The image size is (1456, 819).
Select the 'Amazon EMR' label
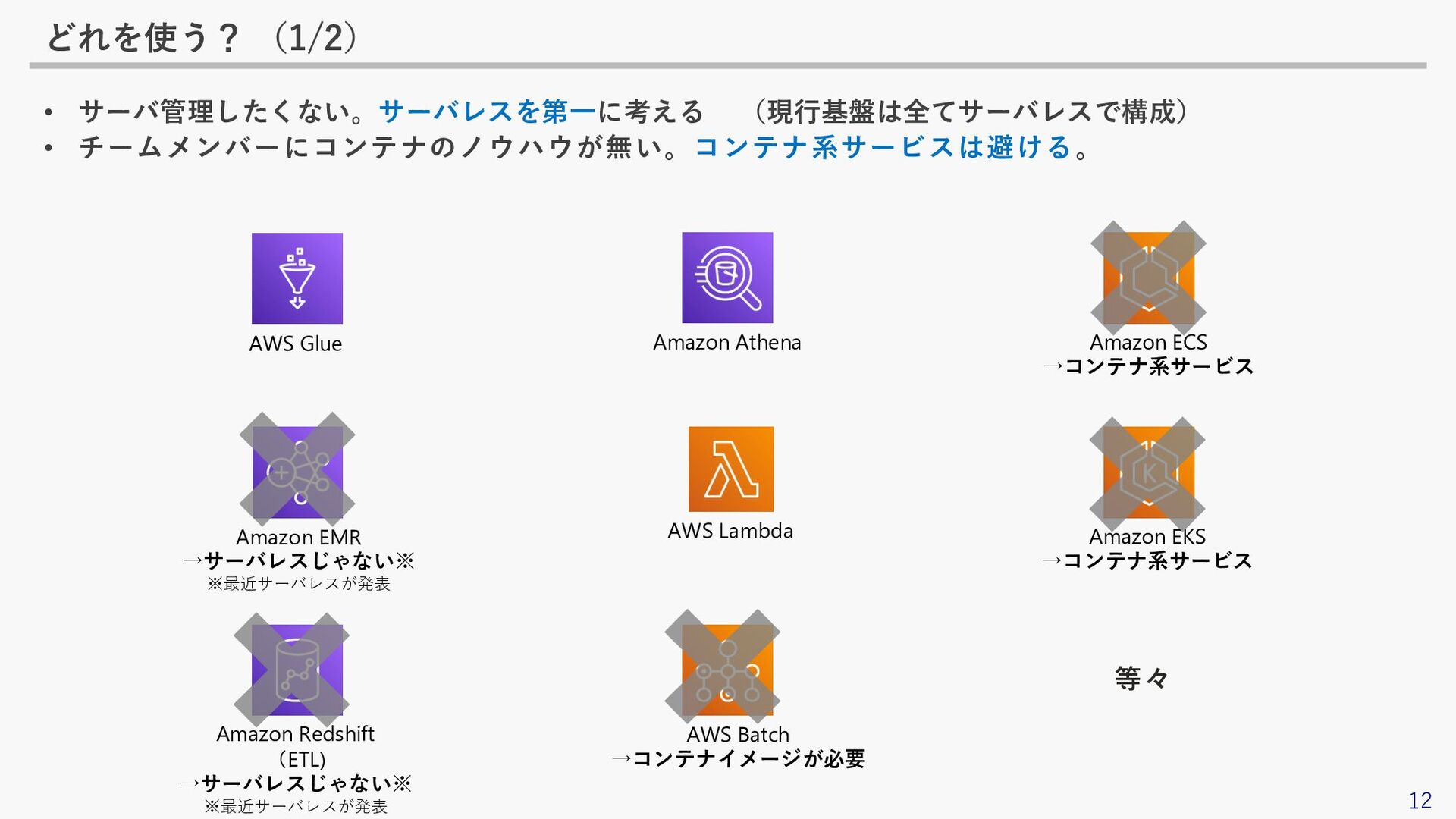(x=298, y=537)
